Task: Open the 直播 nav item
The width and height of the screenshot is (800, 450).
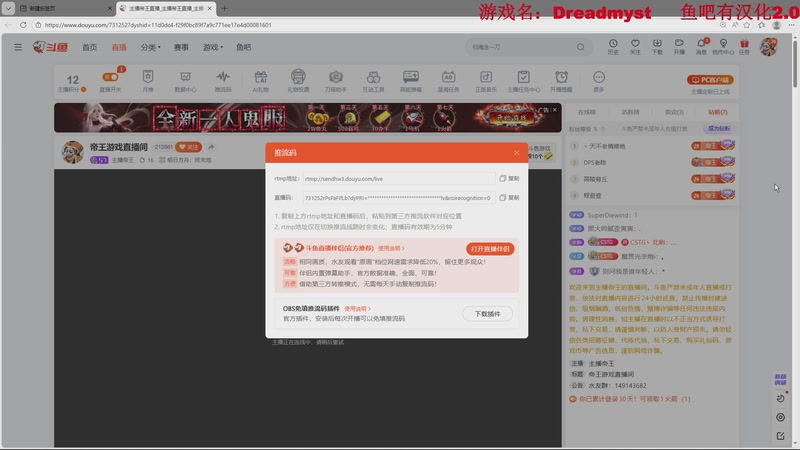Action: 119,47
